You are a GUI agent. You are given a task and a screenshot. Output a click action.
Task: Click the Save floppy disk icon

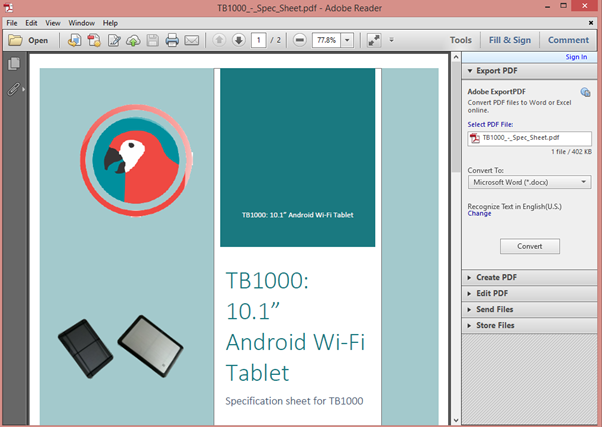(152, 41)
